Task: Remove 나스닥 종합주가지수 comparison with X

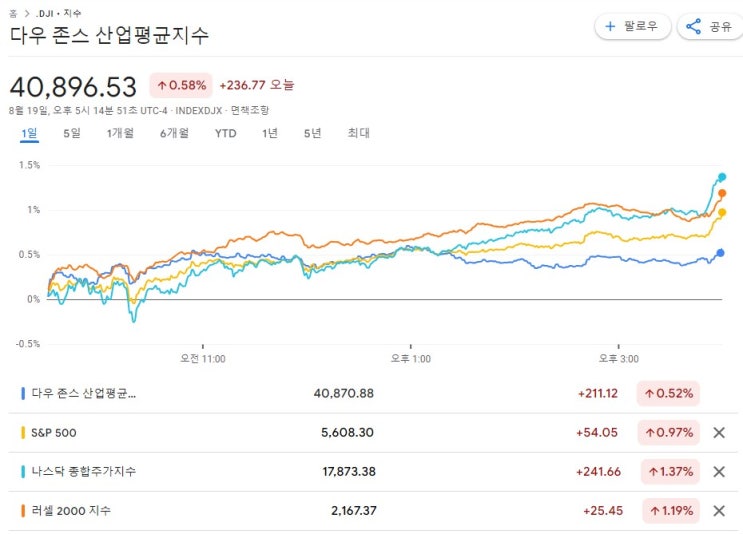Action: (718, 471)
